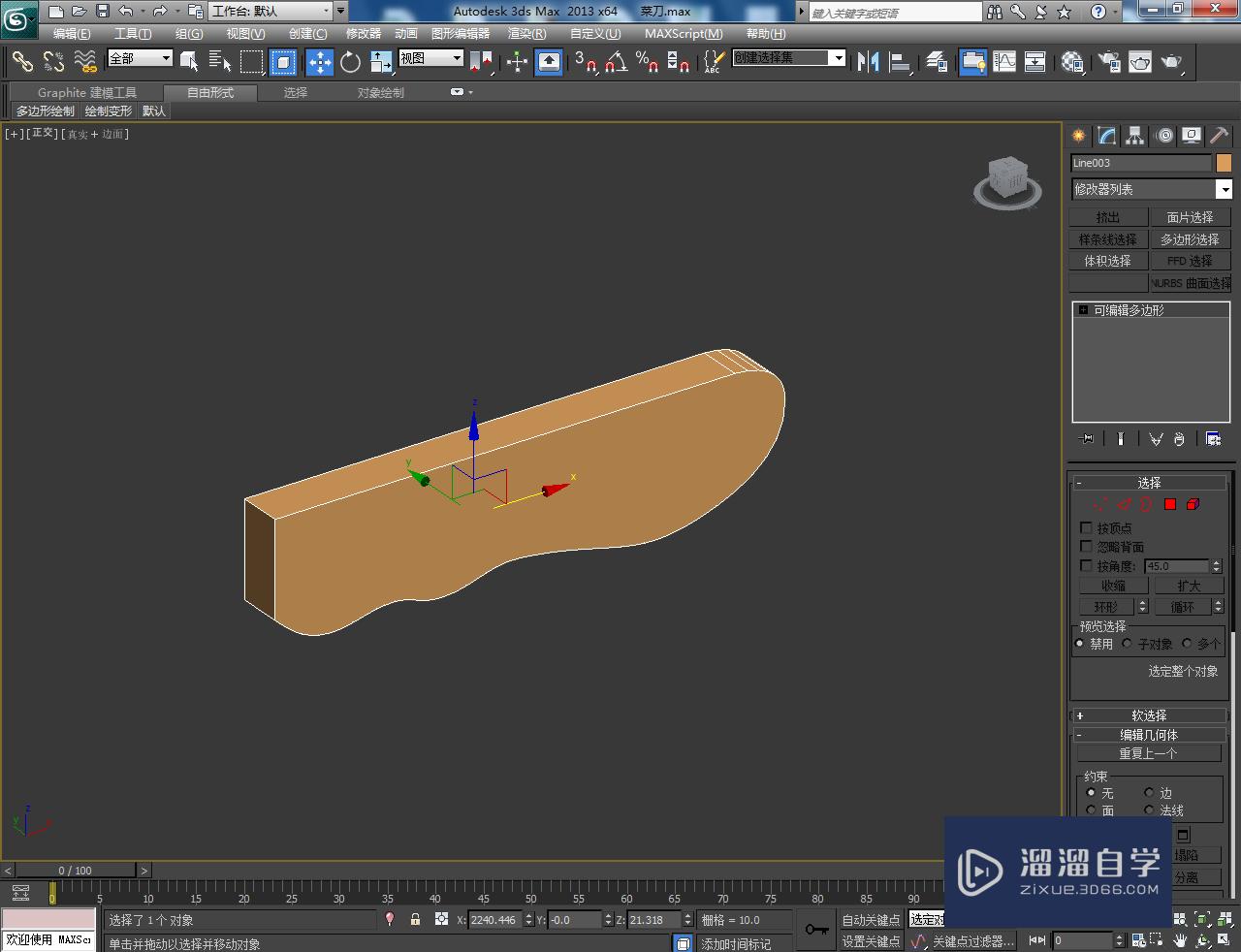Viewport: 1241px width, 952px height.
Task: Open the Motion command panel tab
Action: [x=1164, y=136]
